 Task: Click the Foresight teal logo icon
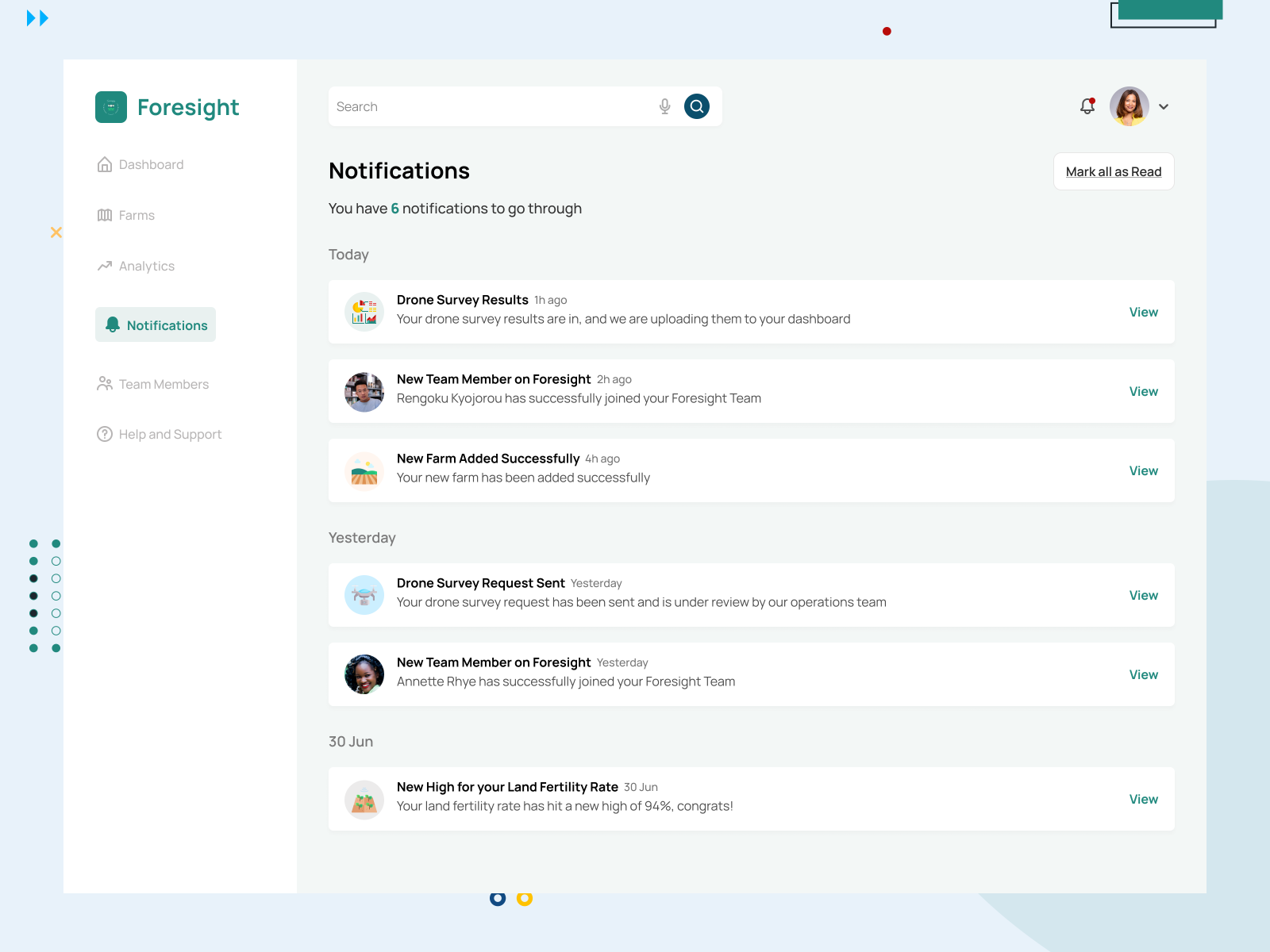point(110,107)
